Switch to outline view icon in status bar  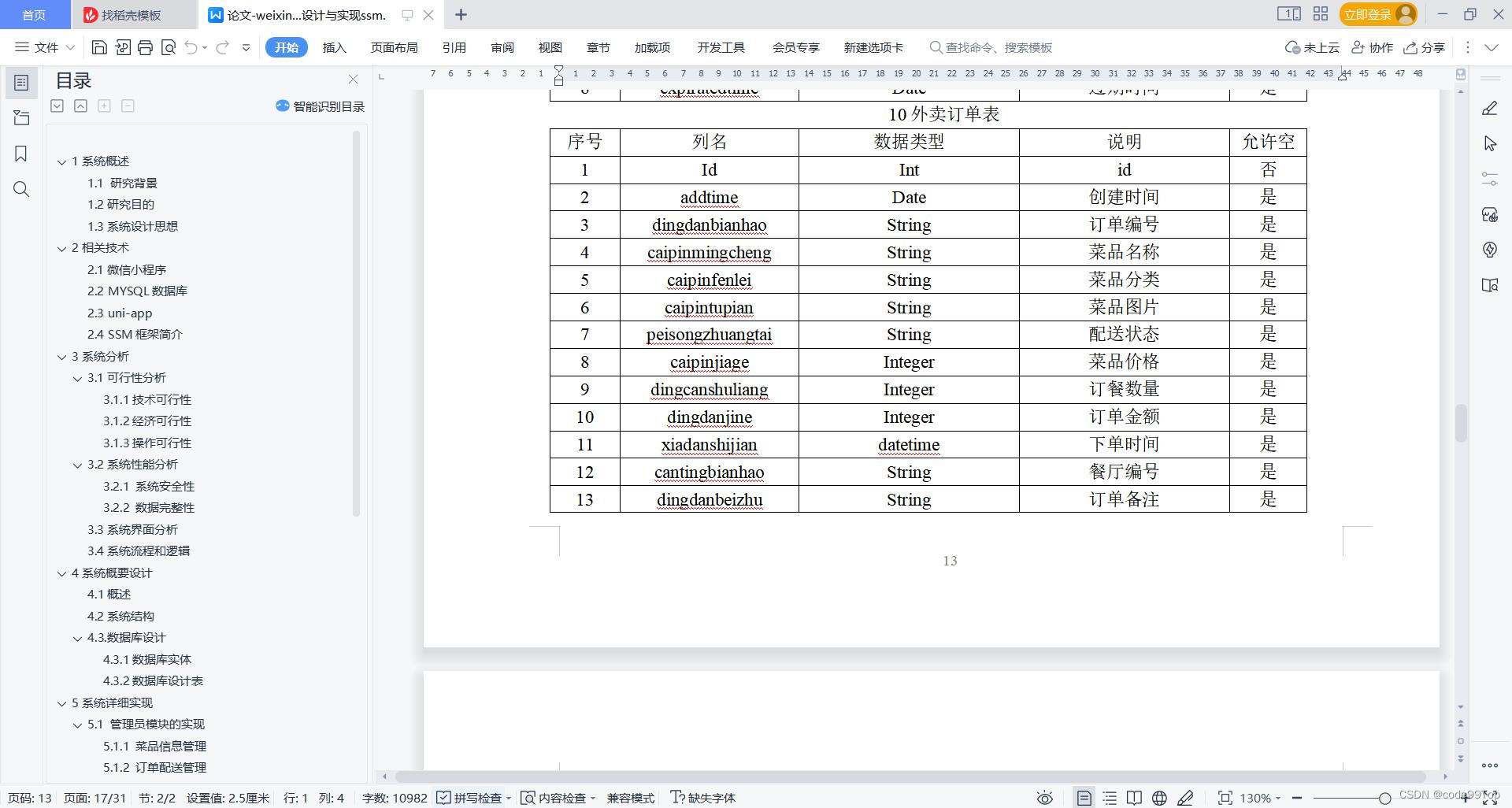pyautogui.click(x=1110, y=798)
